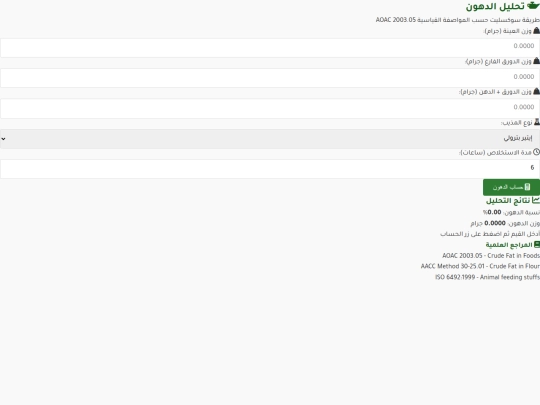Viewport: 540px width, 405px height.
Task: Click the ISO 6492:1999 reference line
Action: coord(488,277)
